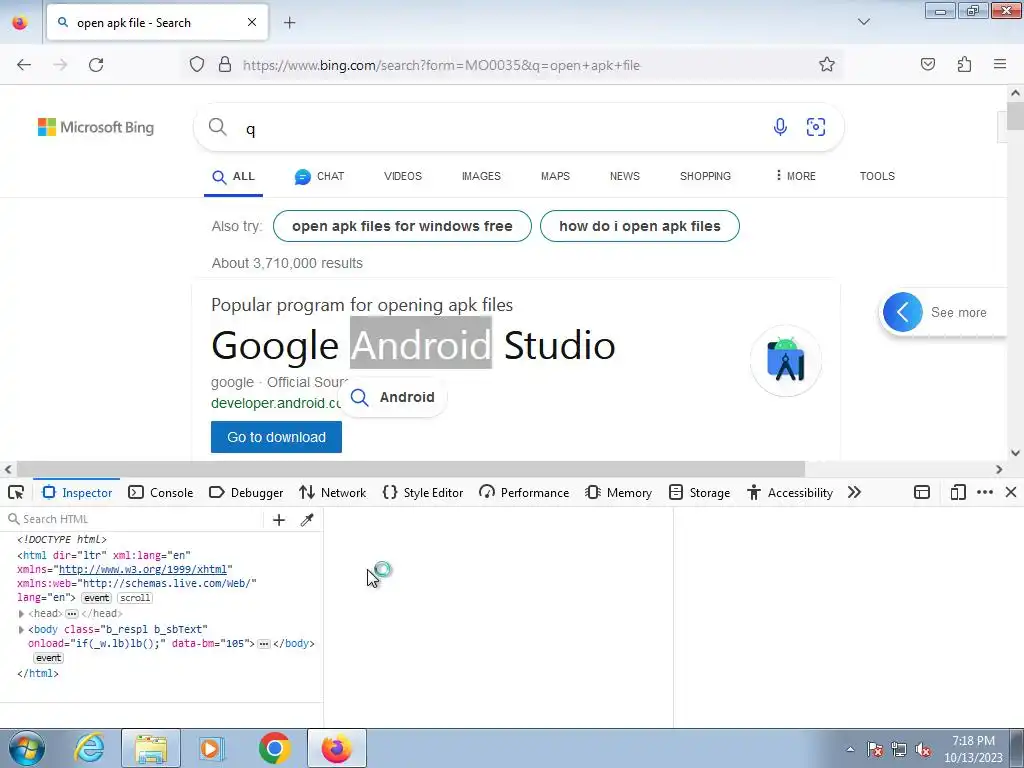Image resolution: width=1024 pixels, height=768 pixels.
Task: Click the eyedropper color picker icon
Action: pyautogui.click(x=307, y=519)
